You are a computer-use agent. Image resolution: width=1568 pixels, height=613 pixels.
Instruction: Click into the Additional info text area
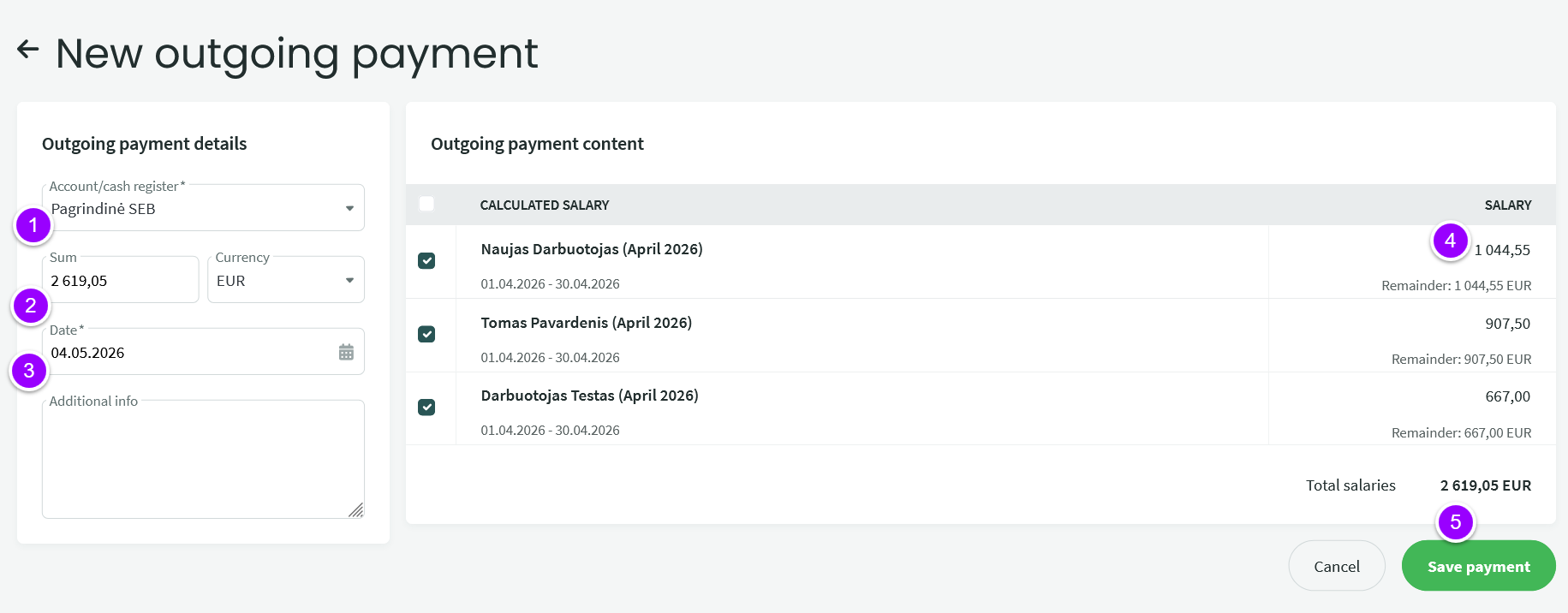(203, 460)
